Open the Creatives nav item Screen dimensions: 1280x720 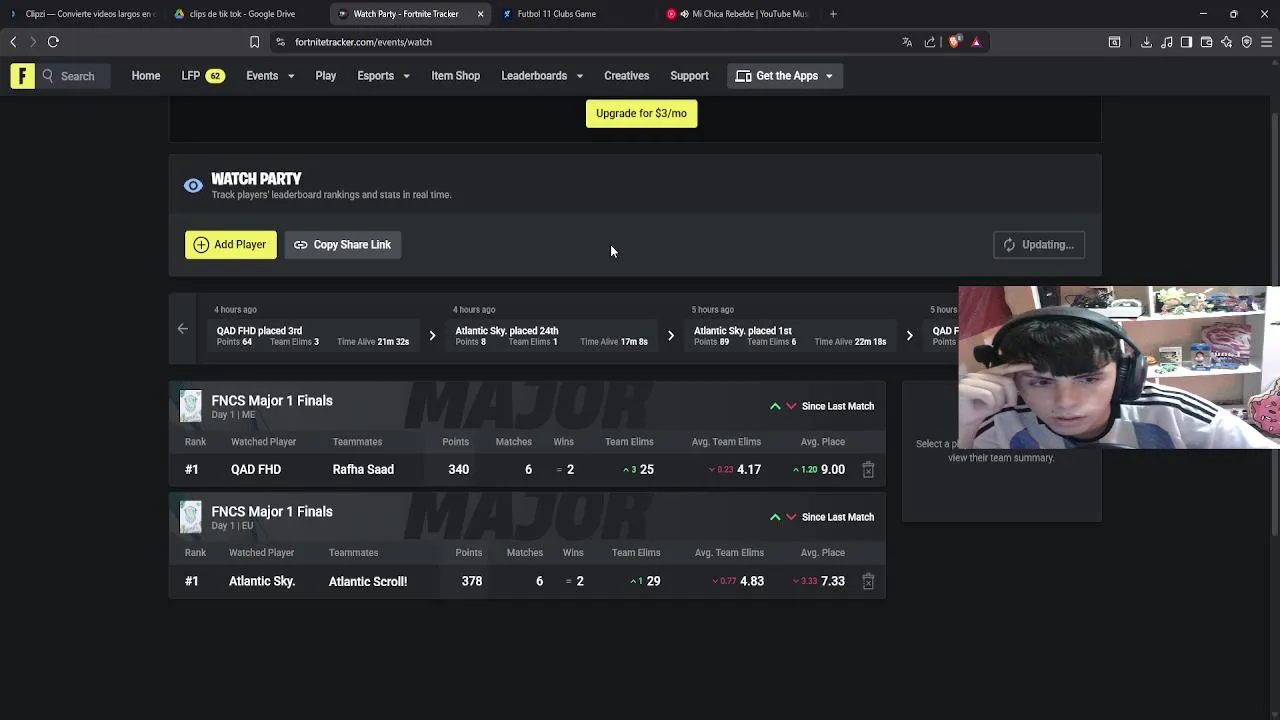click(x=627, y=76)
